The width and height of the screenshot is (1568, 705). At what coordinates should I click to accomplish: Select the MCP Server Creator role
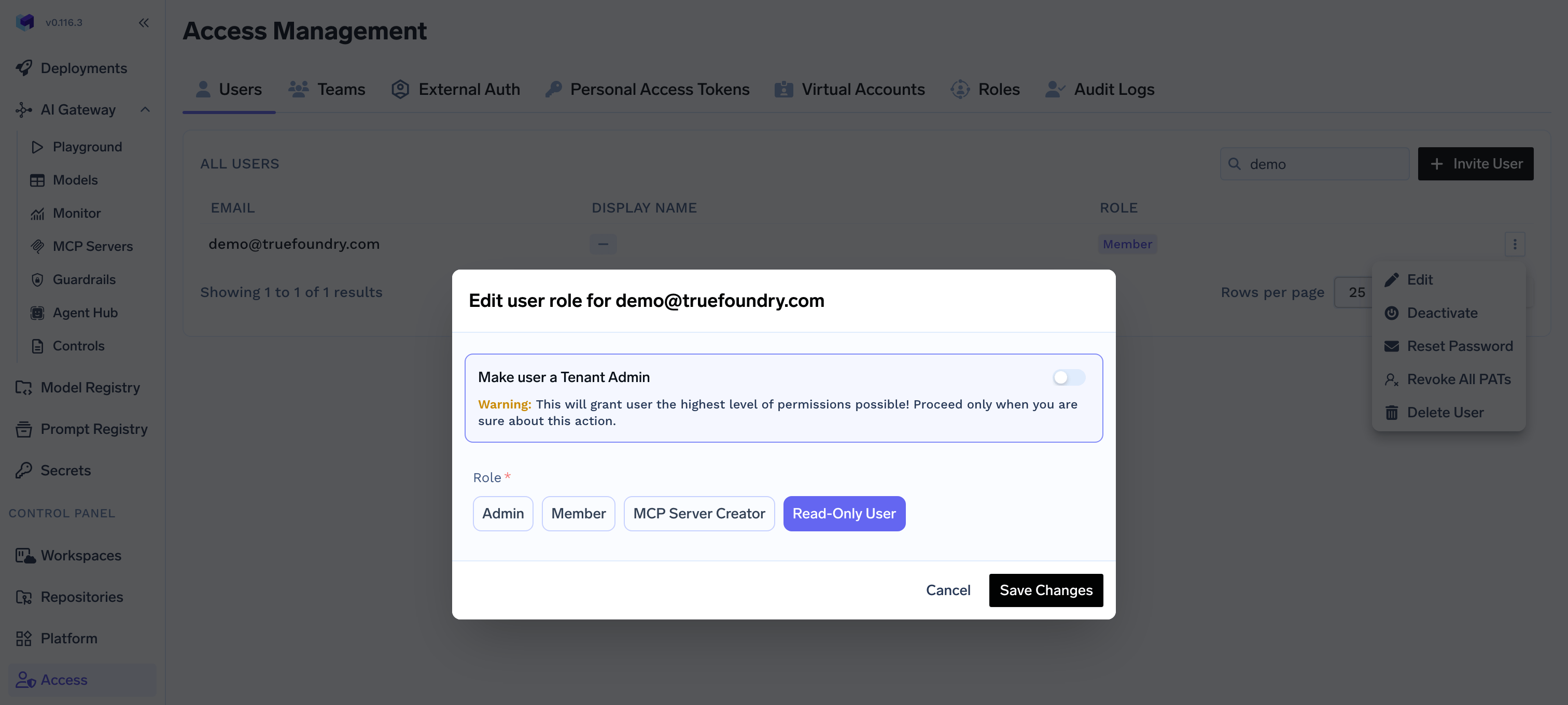pos(699,513)
